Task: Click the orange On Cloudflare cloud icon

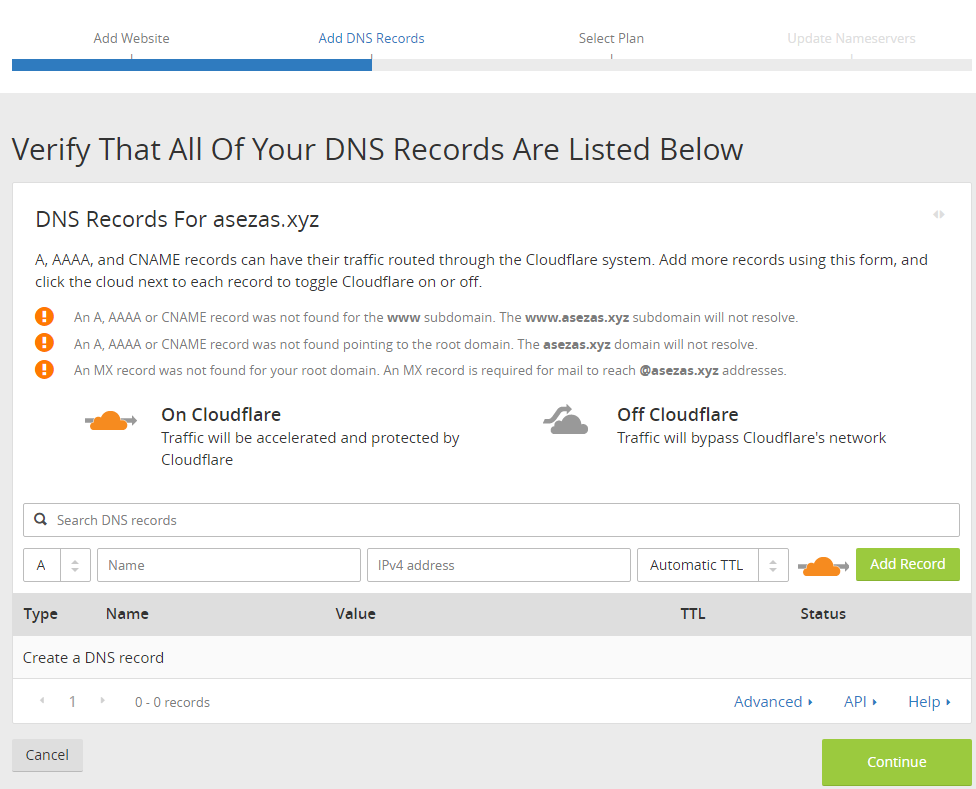Action: click(111, 420)
